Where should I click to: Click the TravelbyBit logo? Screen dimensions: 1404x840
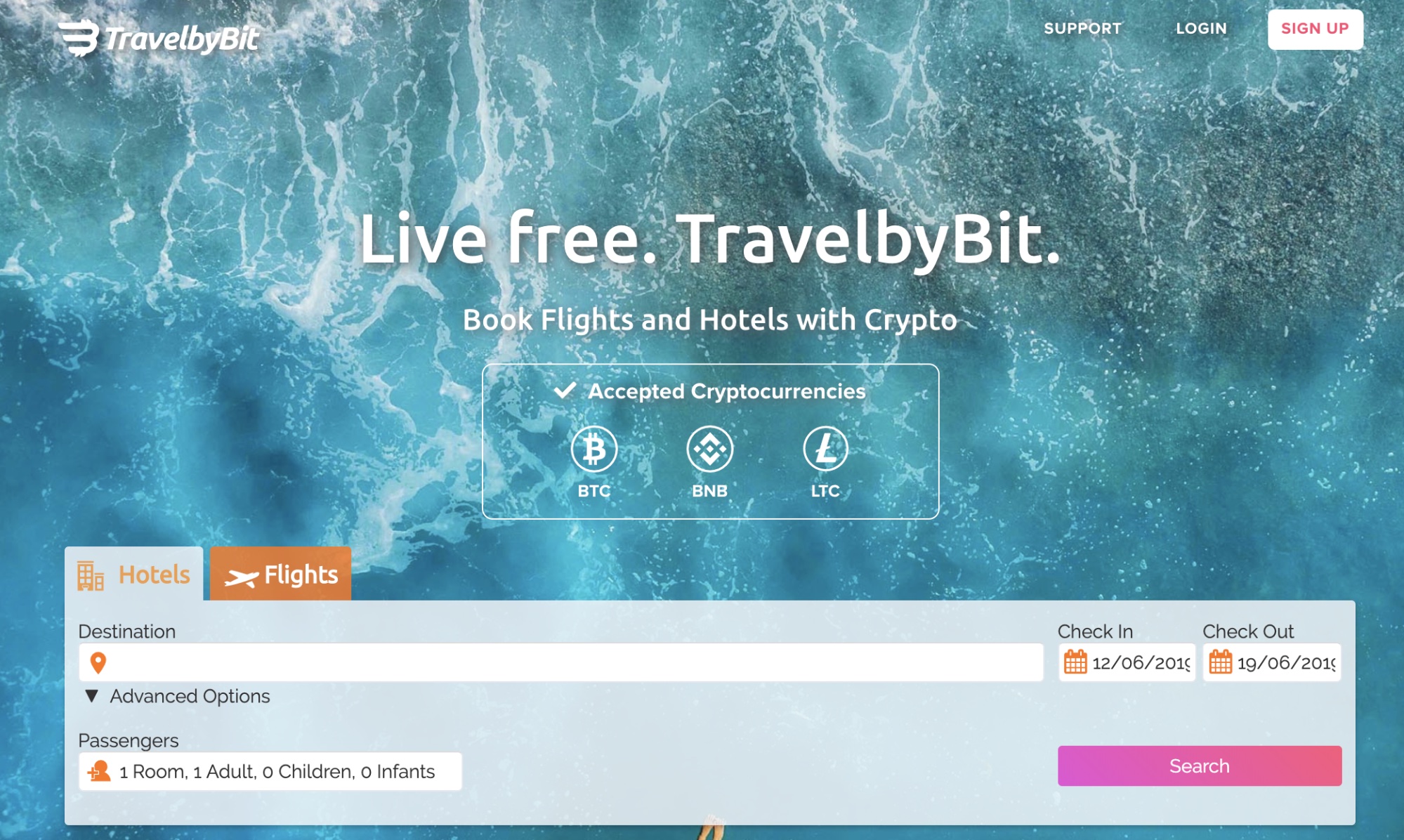159,38
